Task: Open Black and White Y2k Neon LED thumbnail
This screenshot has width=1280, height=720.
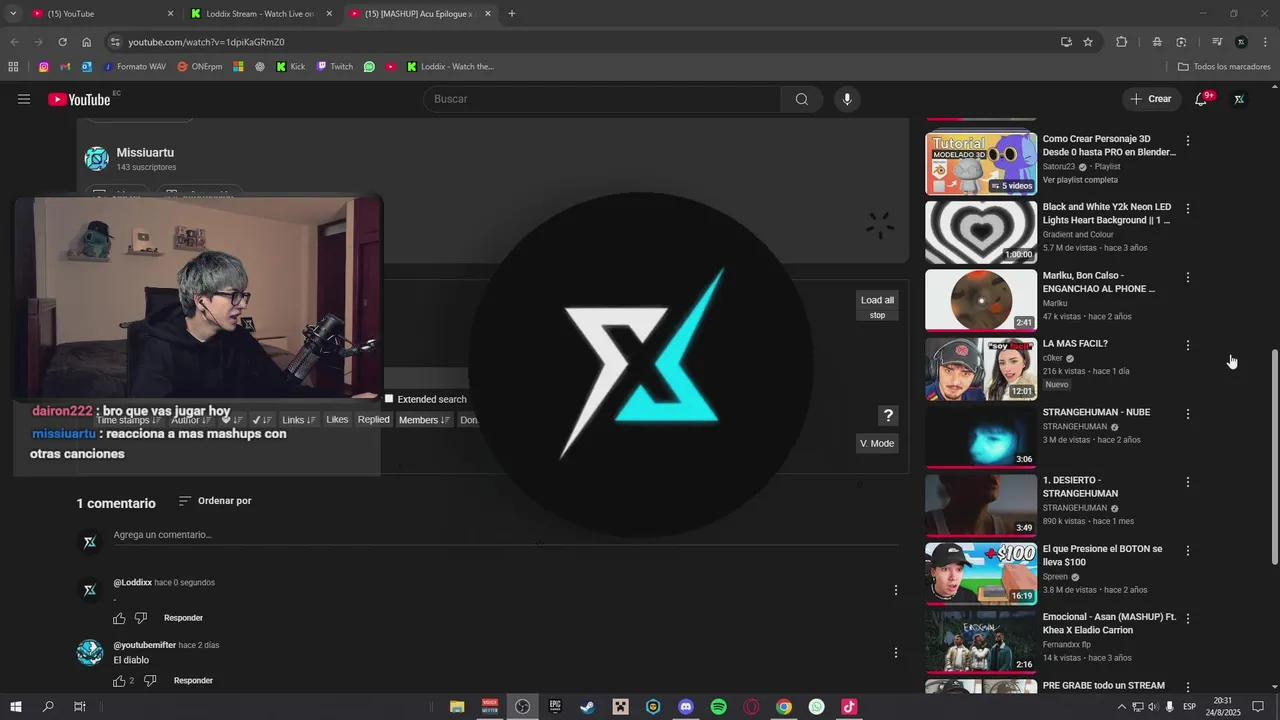Action: coord(981,232)
